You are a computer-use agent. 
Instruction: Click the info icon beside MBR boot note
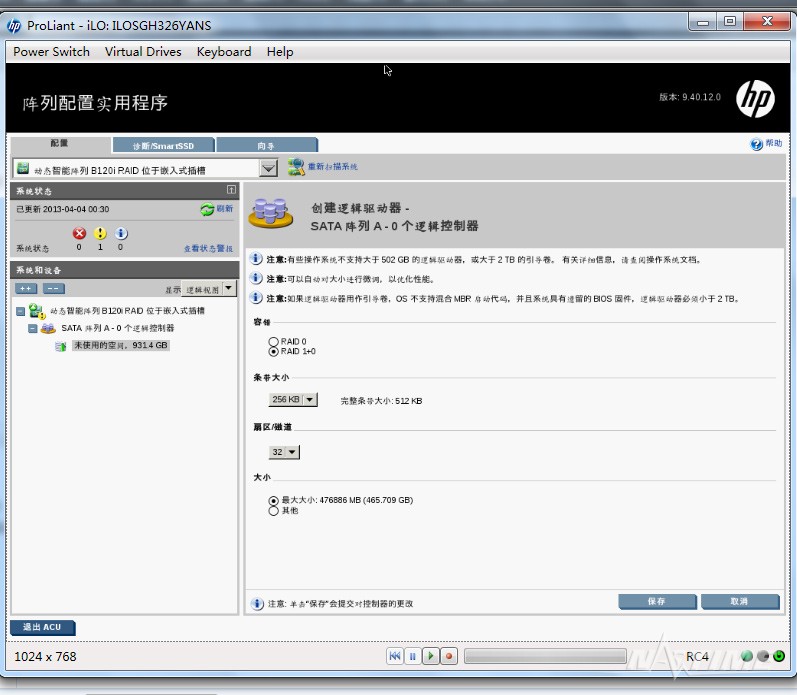pyautogui.click(x=257, y=297)
